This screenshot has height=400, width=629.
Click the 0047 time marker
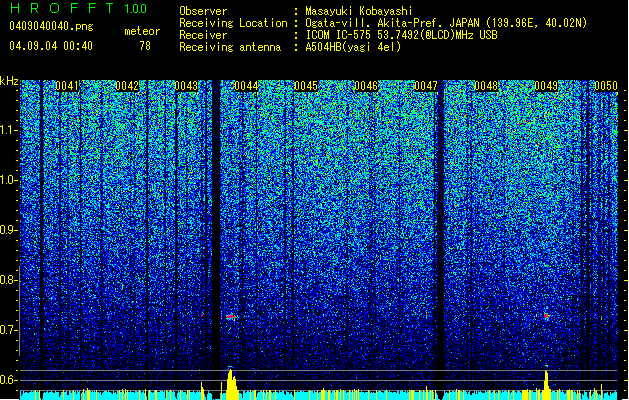pyautogui.click(x=426, y=86)
